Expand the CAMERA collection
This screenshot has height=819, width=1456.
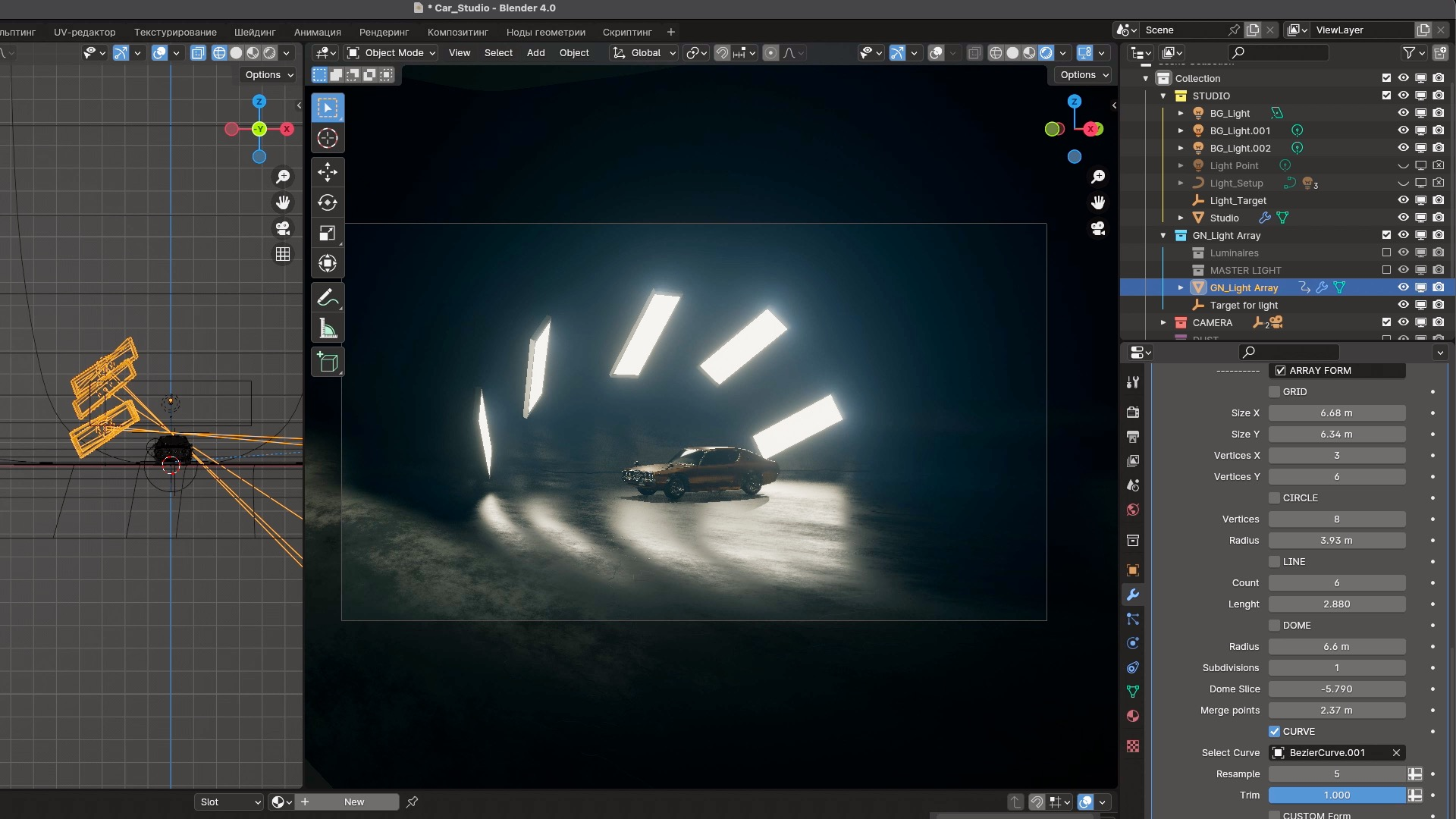[1163, 322]
